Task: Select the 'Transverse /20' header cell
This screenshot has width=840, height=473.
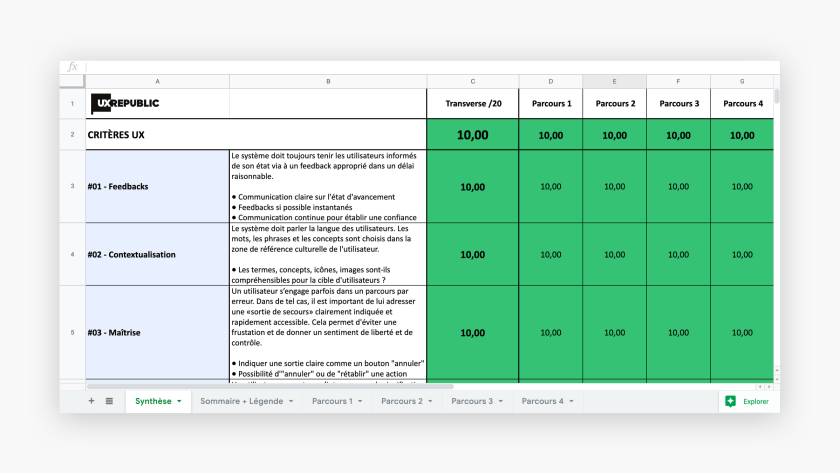Action: pyautogui.click(x=472, y=103)
